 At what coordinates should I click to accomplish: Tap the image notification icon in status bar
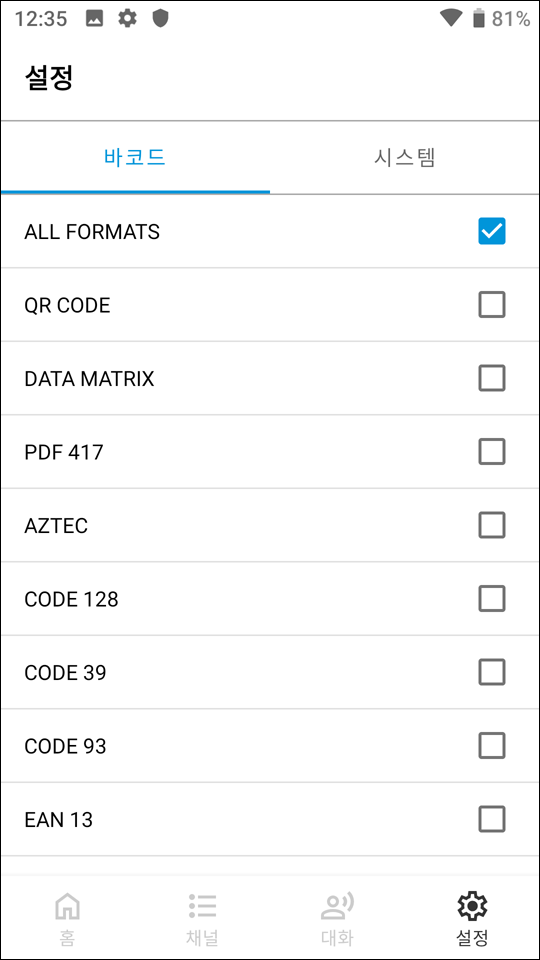(94, 19)
